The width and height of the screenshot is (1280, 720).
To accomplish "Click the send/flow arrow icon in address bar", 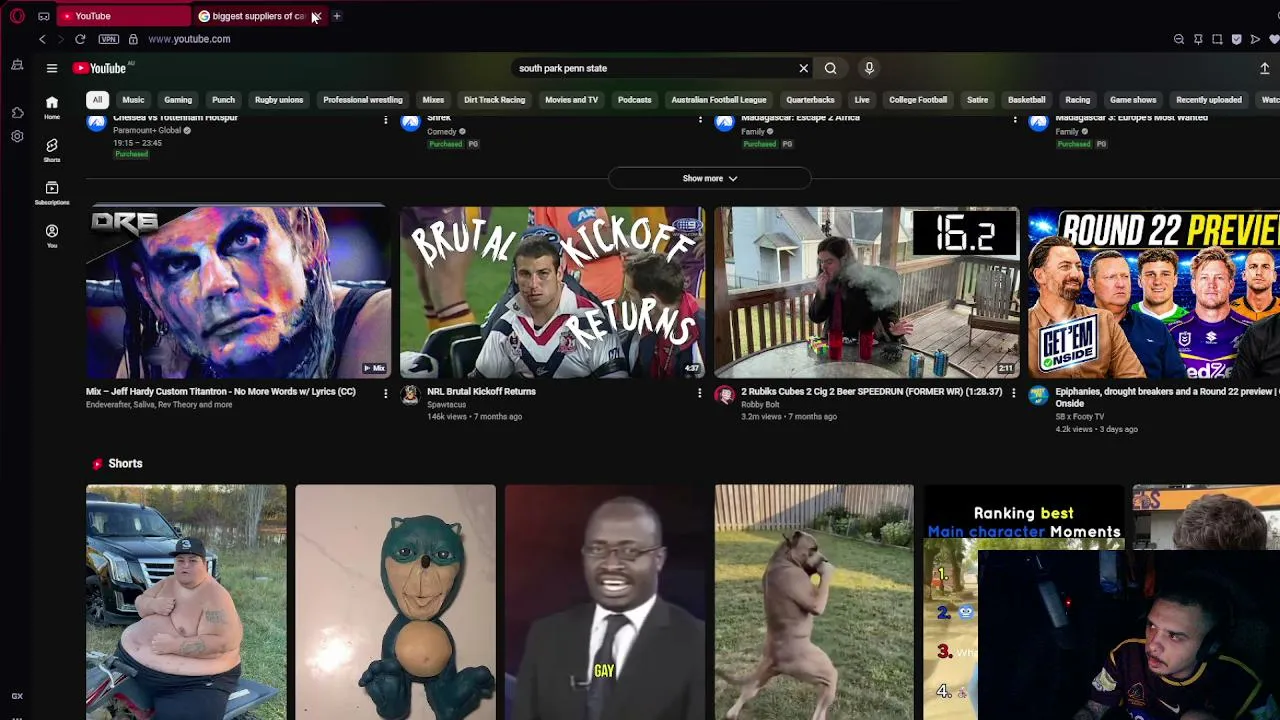I will [1255, 39].
